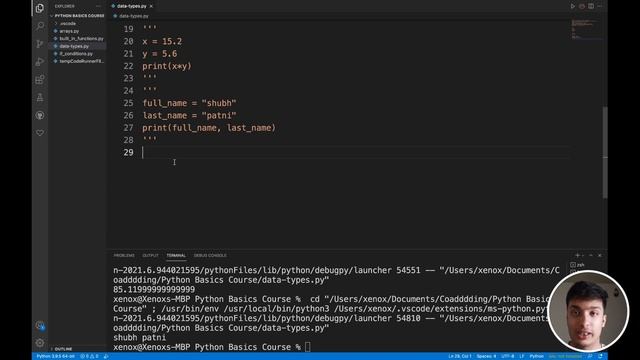
Task: Select the TERMINAL panel tab
Action: 176,256
